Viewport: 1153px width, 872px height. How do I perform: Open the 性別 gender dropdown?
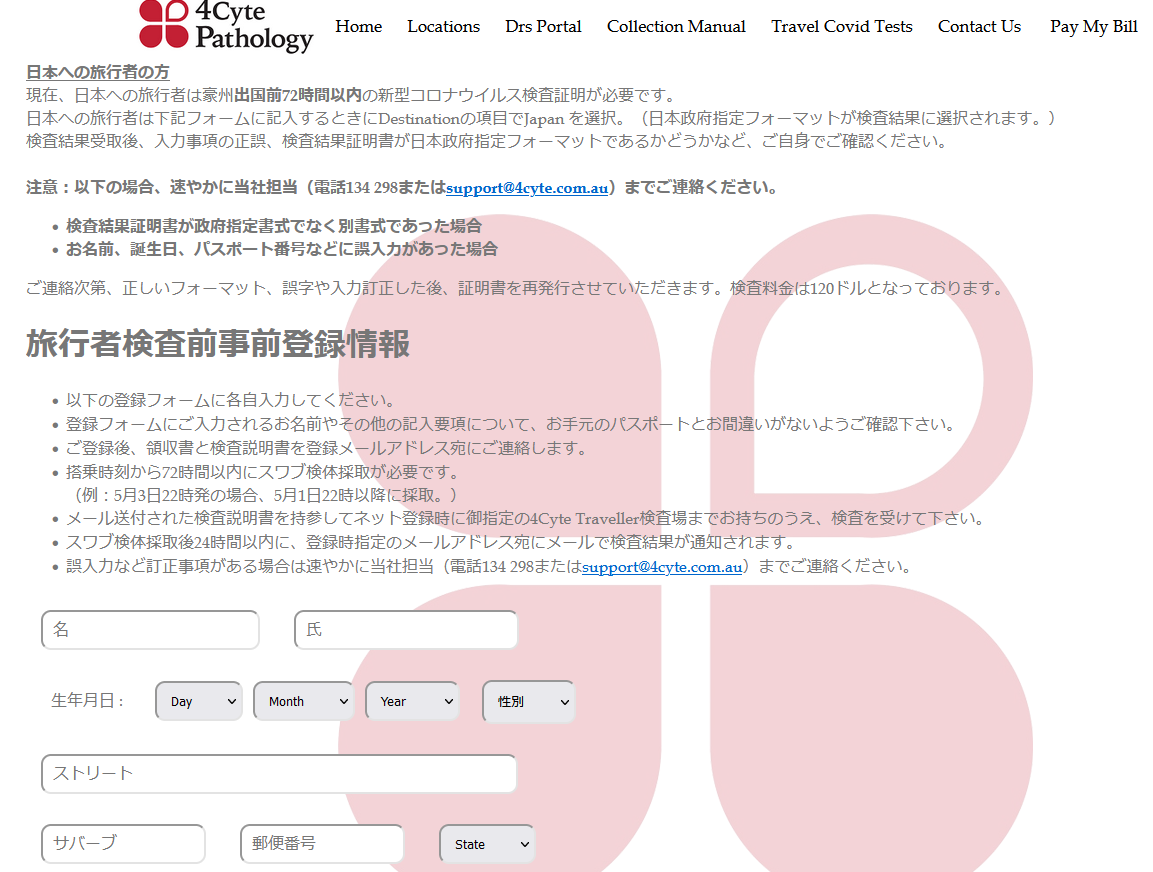tap(528, 701)
